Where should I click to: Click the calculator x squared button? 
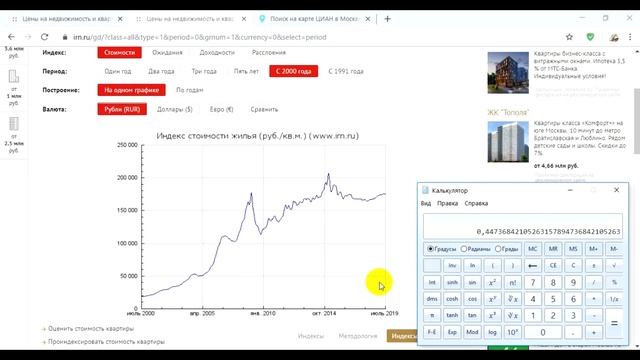pos(492,282)
